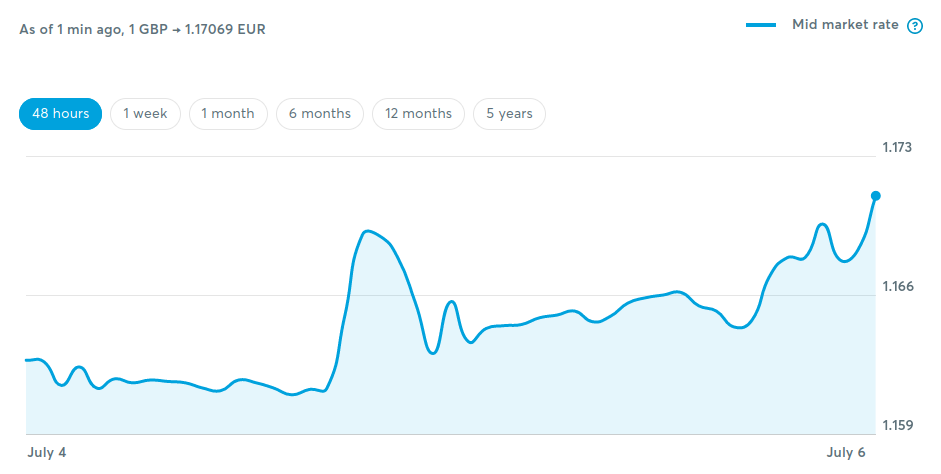
Task: Click the Mid market rate legend label
Action: (845, 25)
